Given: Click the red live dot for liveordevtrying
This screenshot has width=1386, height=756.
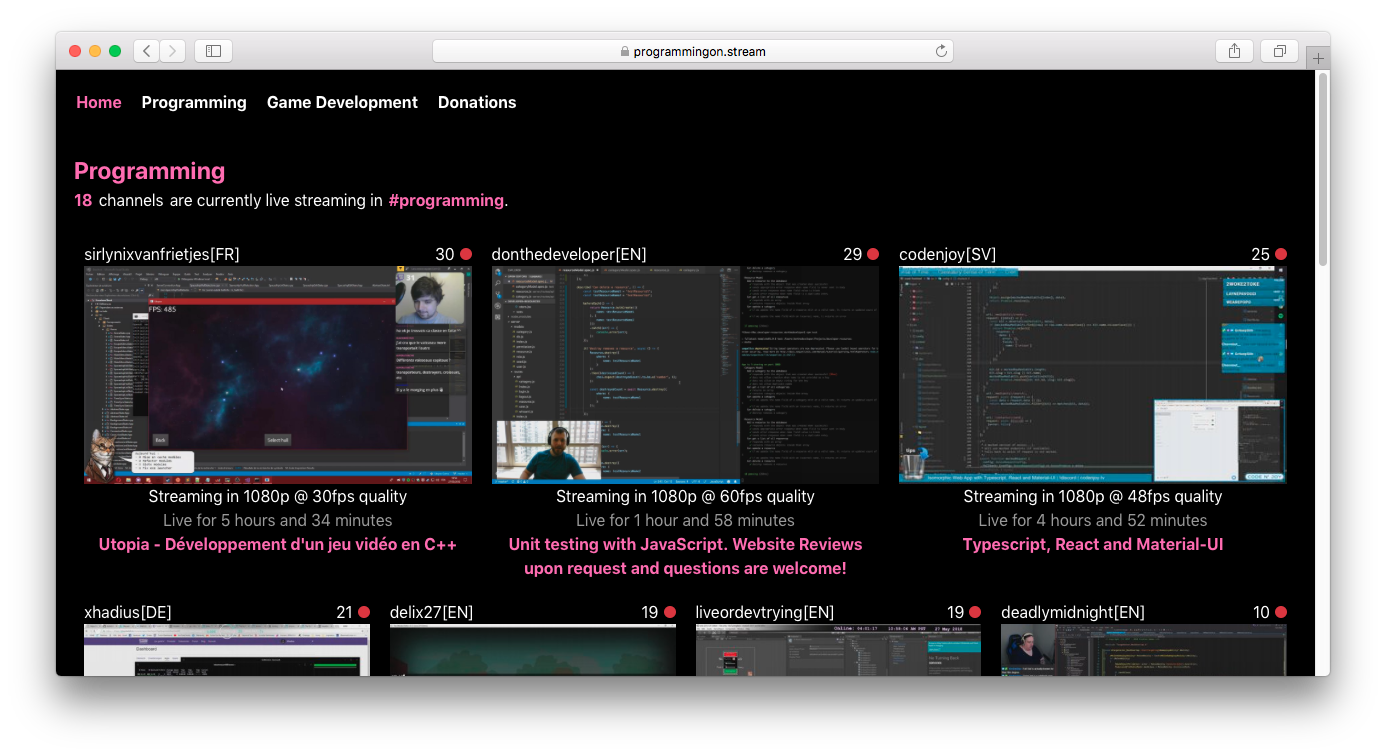Looking at the screenshot, I should pyautogui.click(x=975, y=612).
